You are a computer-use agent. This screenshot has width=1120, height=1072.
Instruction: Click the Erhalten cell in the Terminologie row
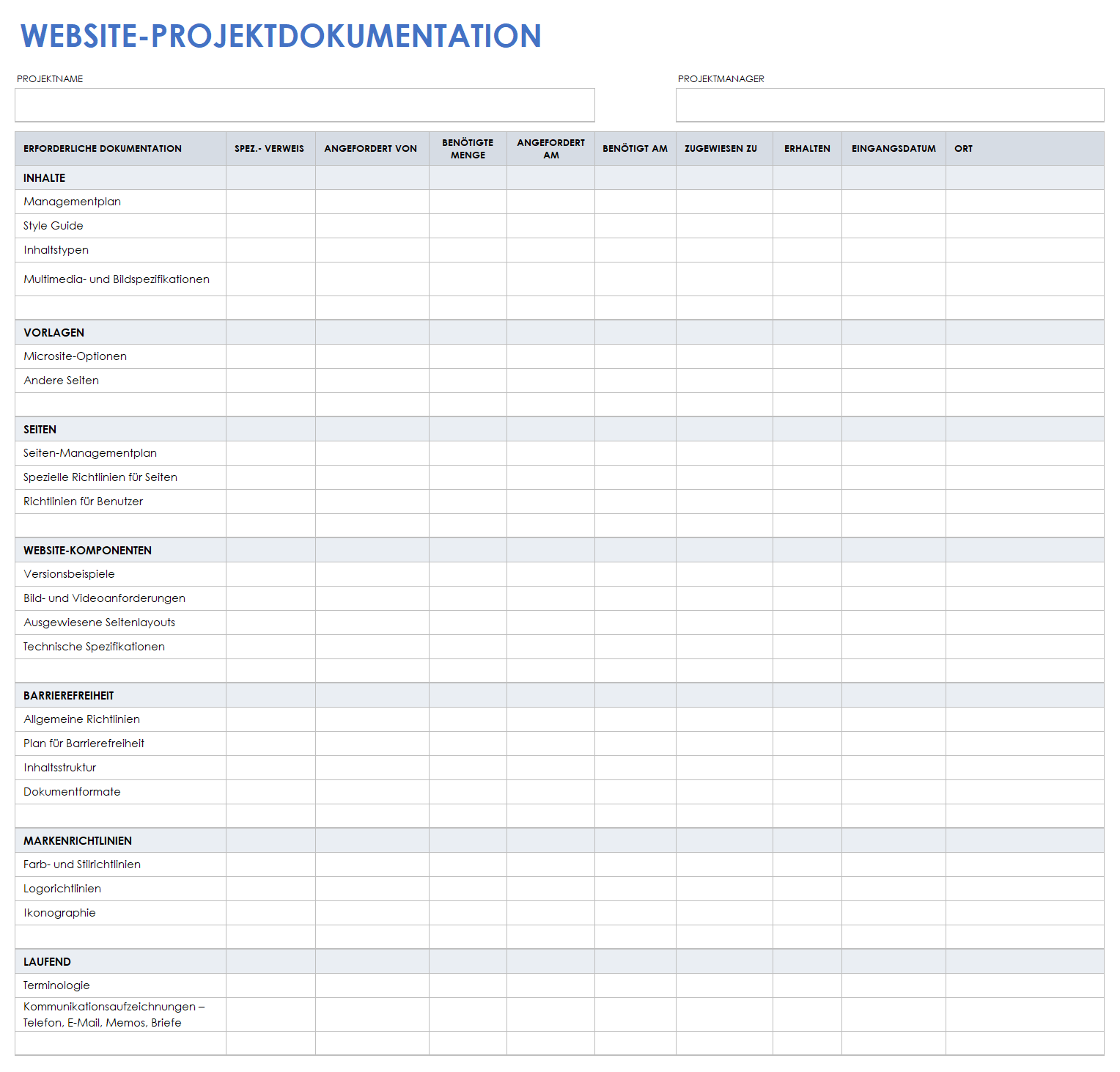click(x=807, y=985)
